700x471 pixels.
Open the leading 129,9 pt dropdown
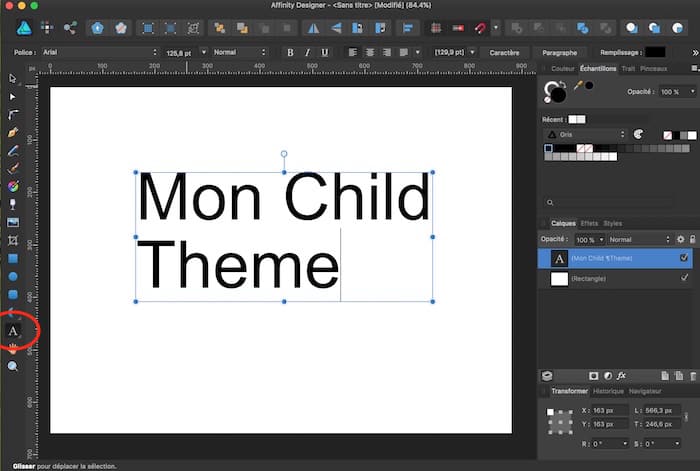tap(472, 52)
